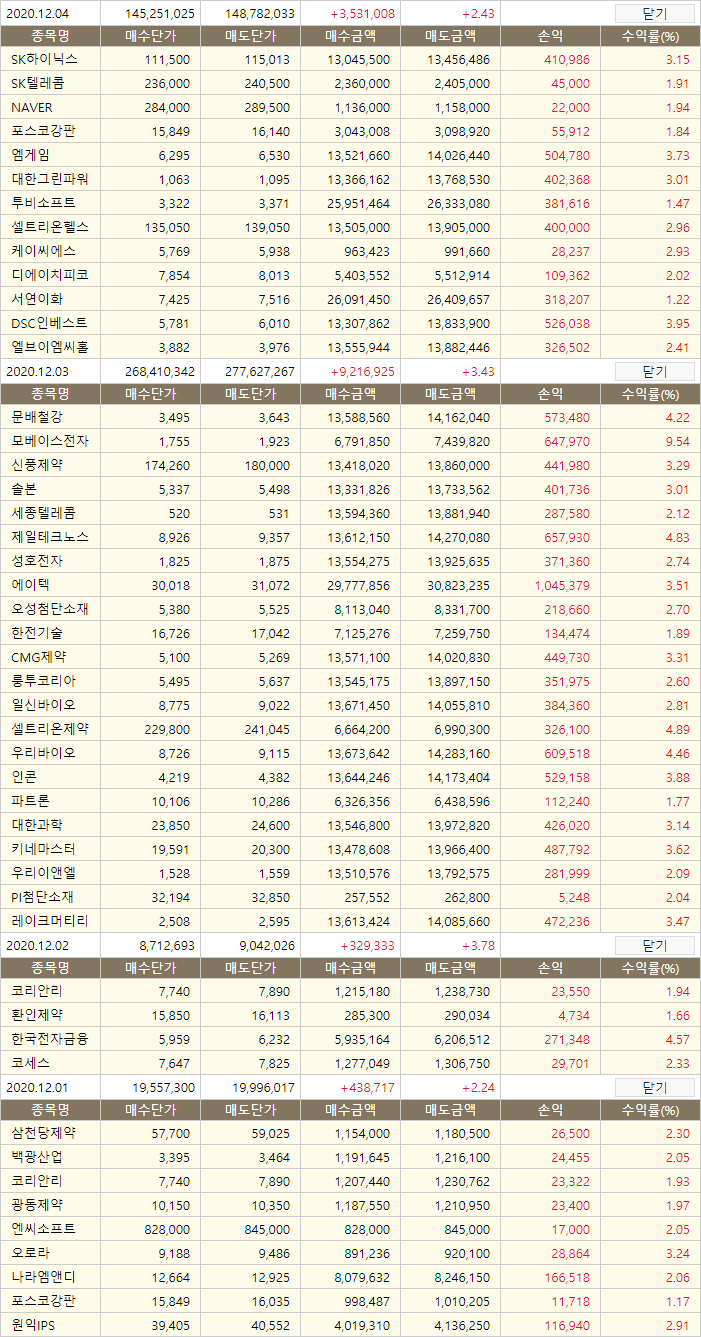701x1337 pixels.
Task: Click 에이텍 stock name
Action: point(30,585)
